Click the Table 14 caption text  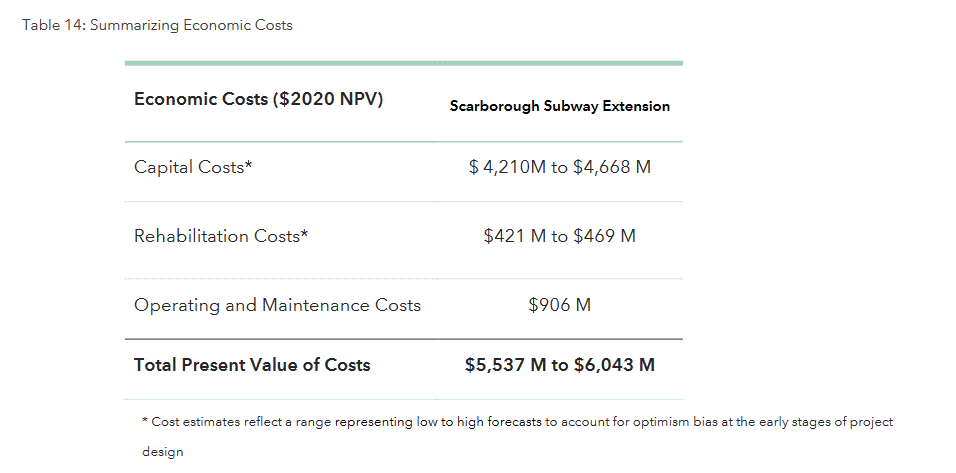tap(157, 25)
